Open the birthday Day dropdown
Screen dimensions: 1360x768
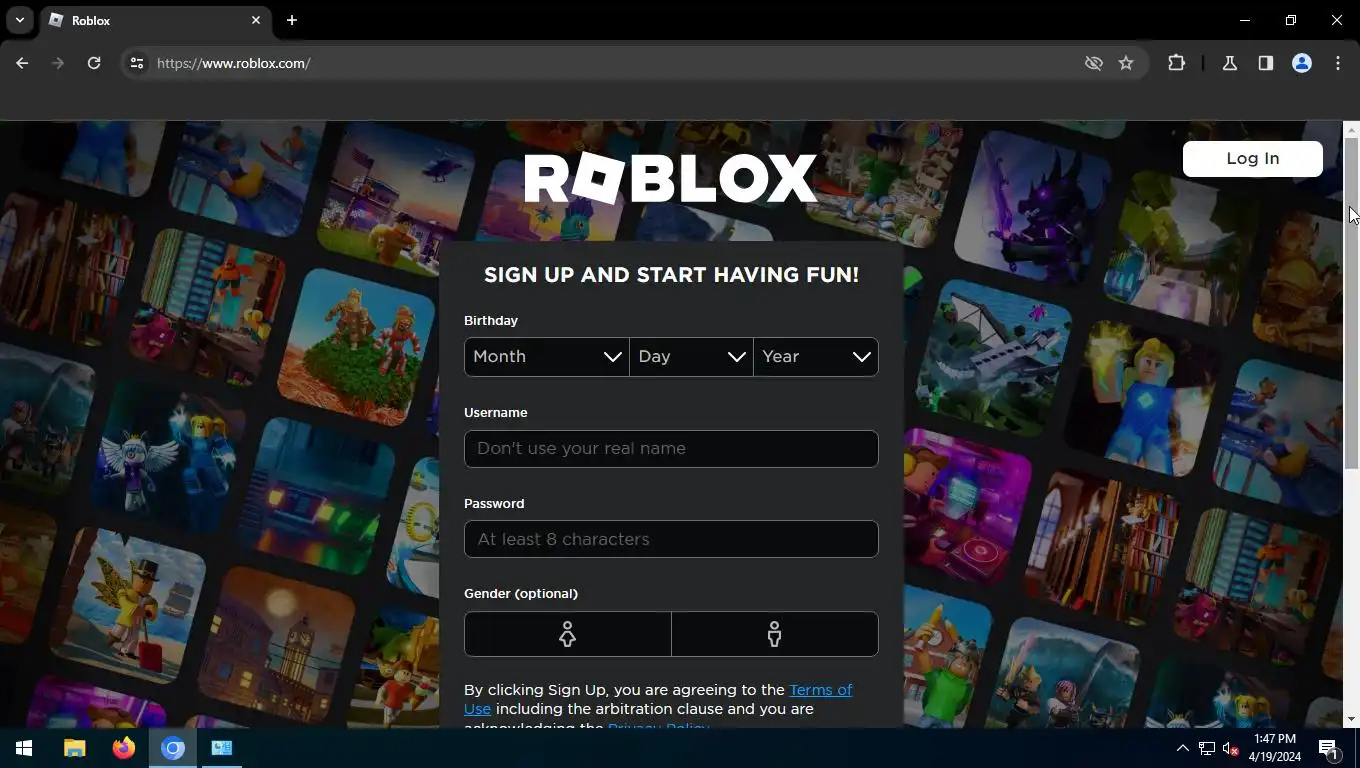(692, 357)
